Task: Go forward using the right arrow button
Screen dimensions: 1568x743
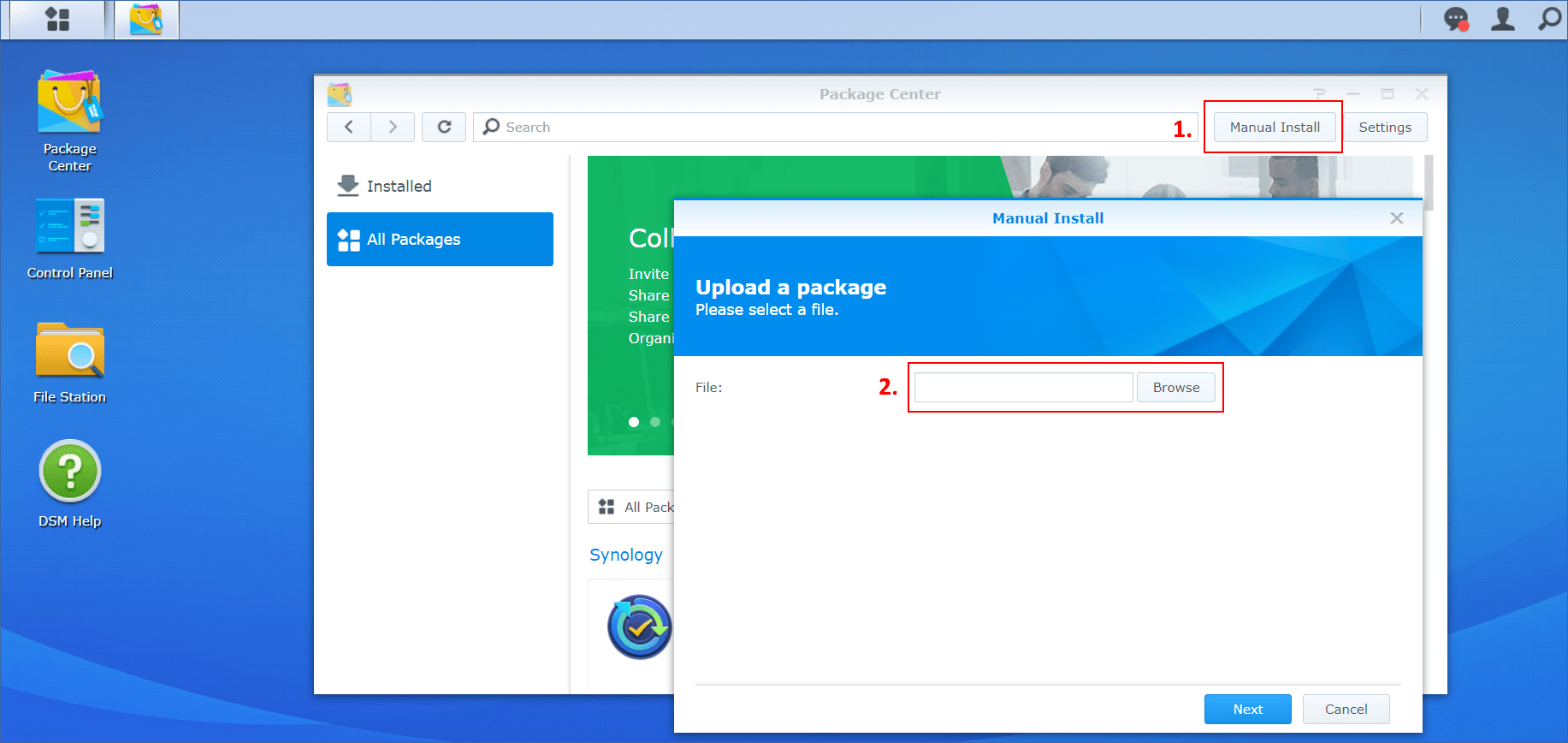Action: coord(393,127)
